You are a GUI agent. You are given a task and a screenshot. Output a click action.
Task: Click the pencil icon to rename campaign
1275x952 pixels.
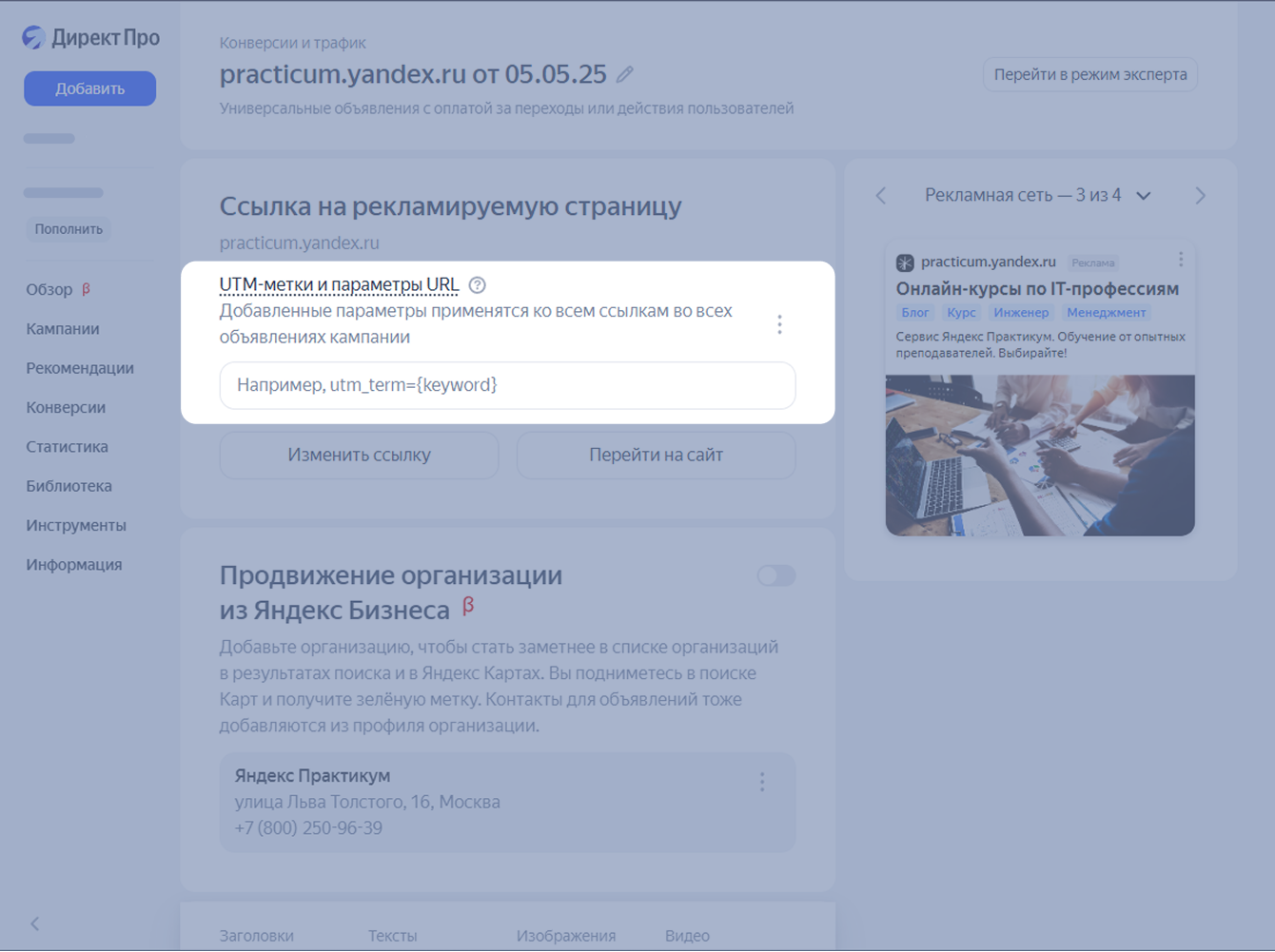point(625,74)
